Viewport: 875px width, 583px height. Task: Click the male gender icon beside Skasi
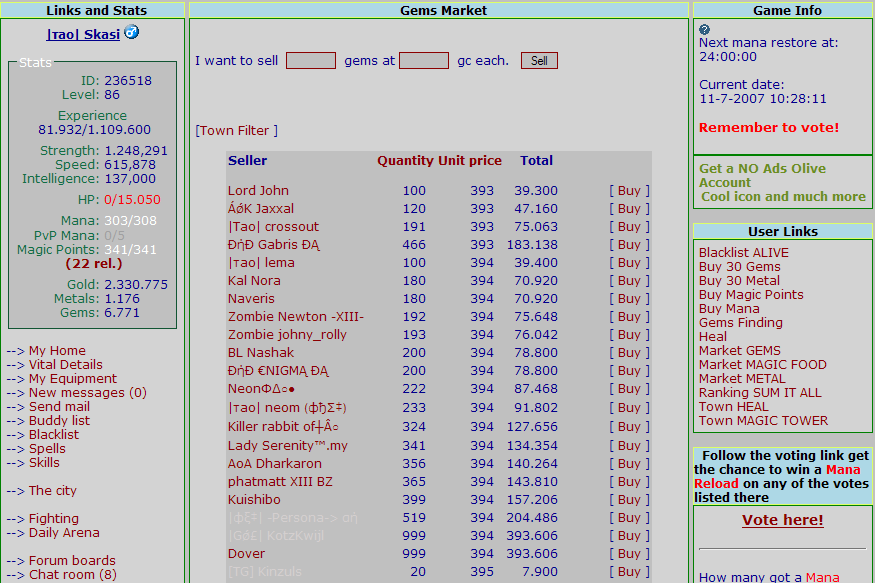[x=132, y=33]
